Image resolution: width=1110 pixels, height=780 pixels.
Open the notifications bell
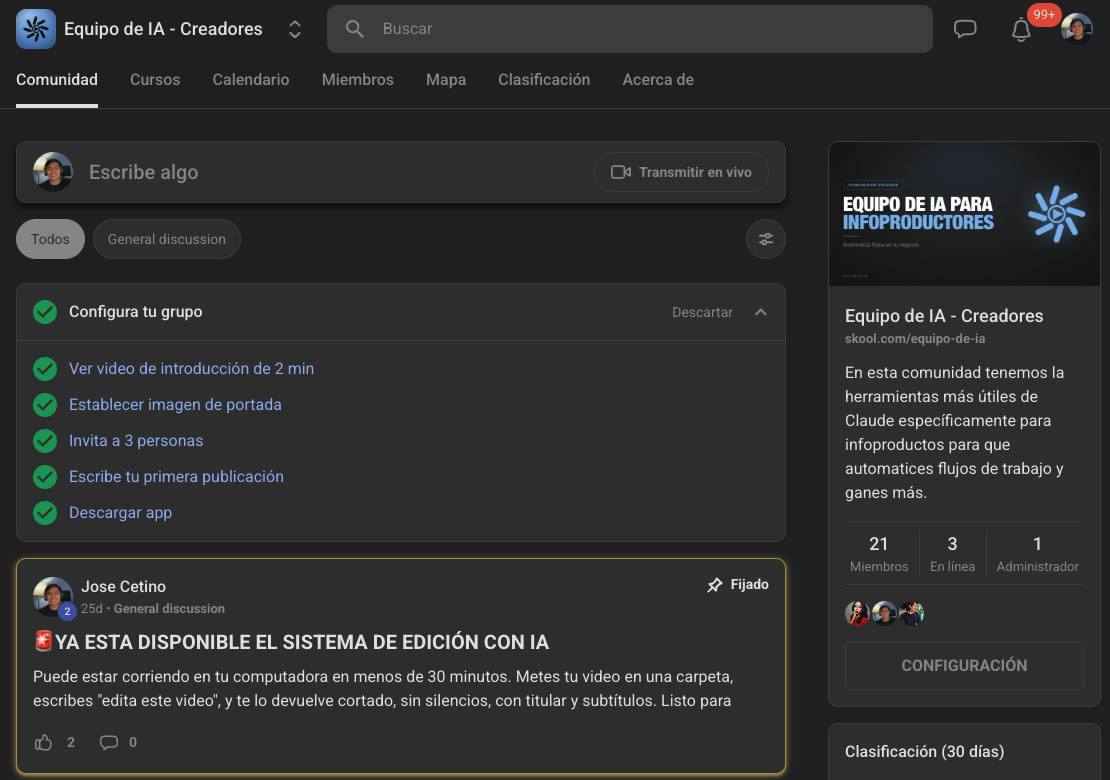point(1021,30)
